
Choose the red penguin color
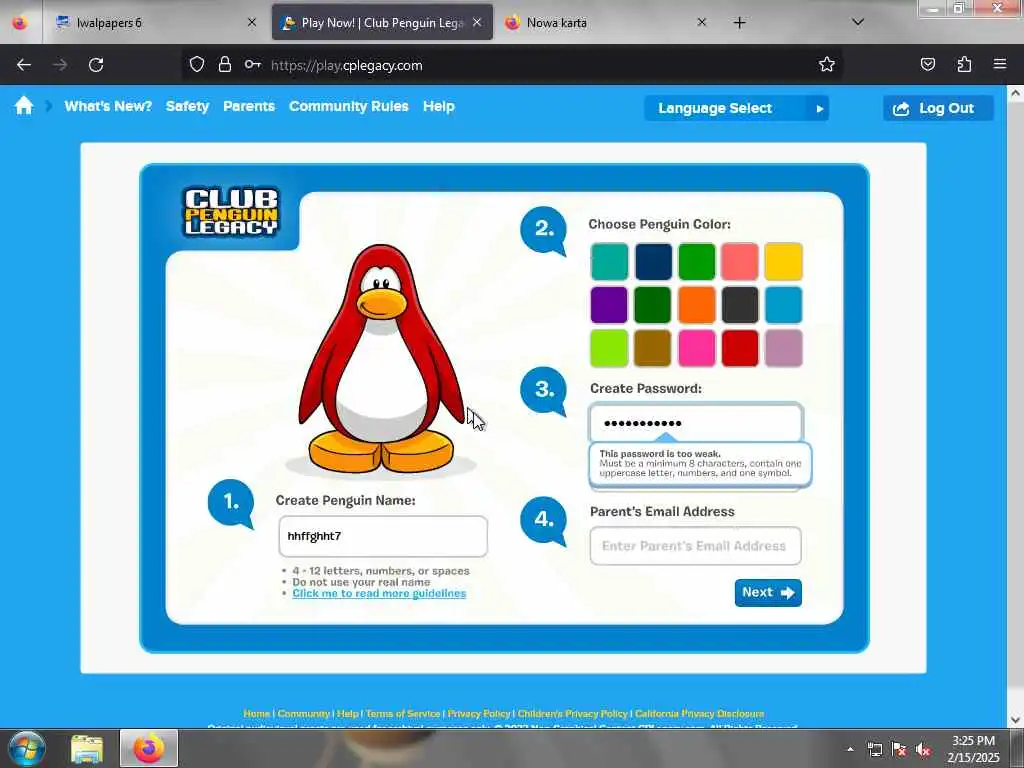pyautogui.click(x=740, y=348)
